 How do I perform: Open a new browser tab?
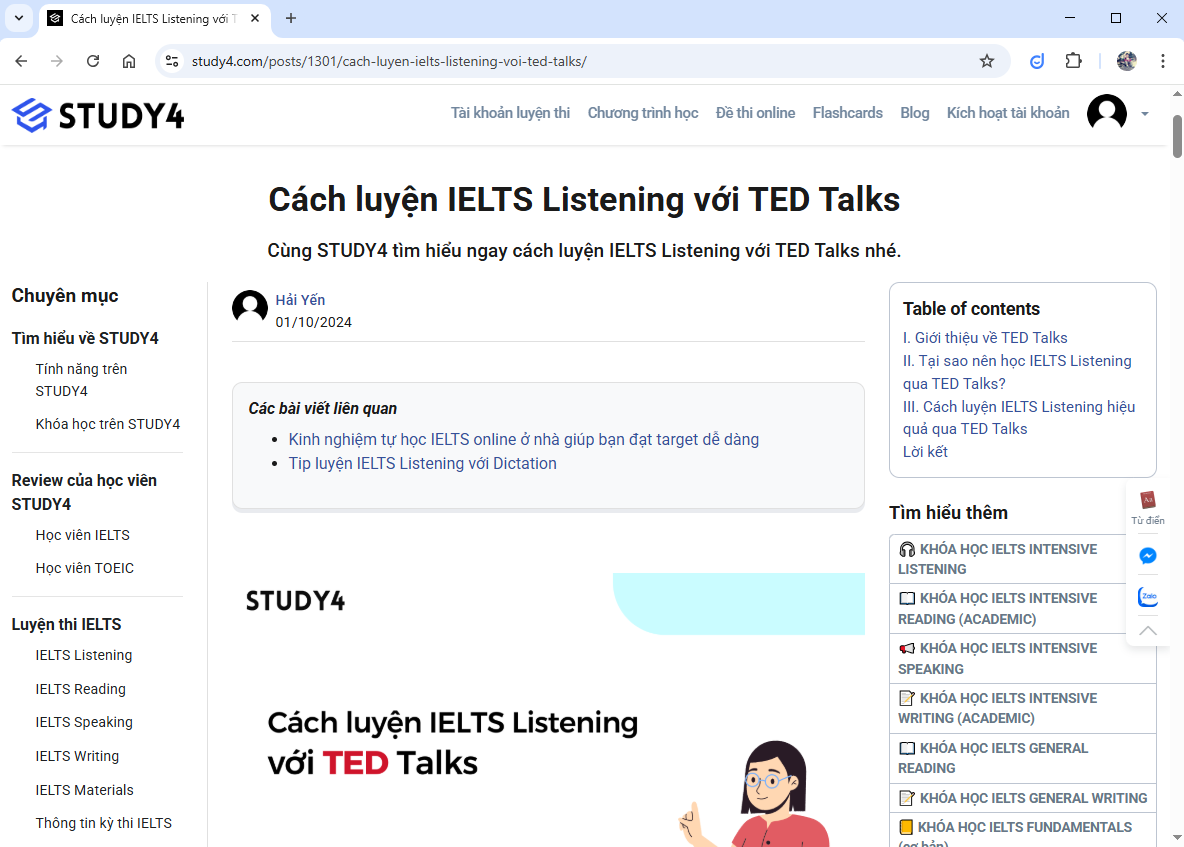coord(291,18)
